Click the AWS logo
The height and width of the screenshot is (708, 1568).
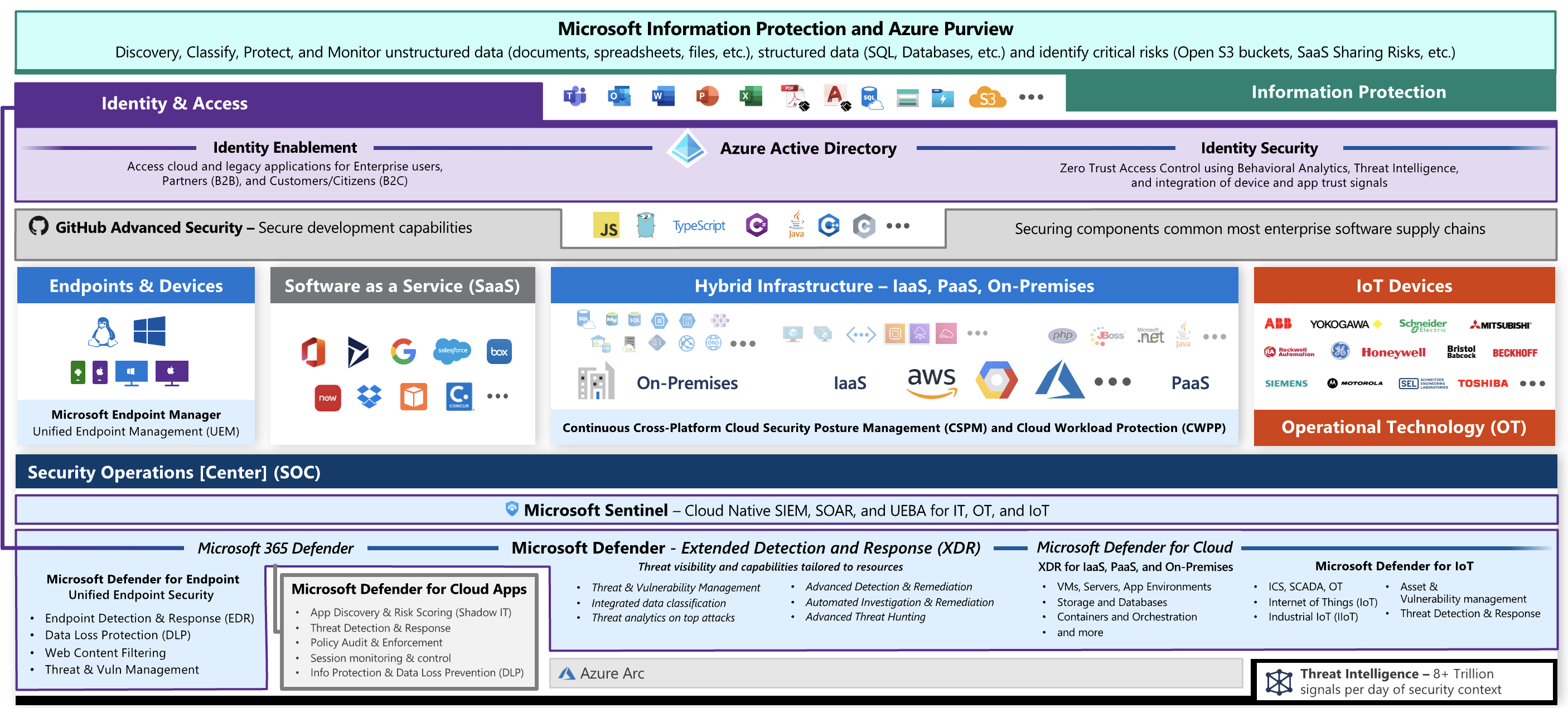pos(931,381)
